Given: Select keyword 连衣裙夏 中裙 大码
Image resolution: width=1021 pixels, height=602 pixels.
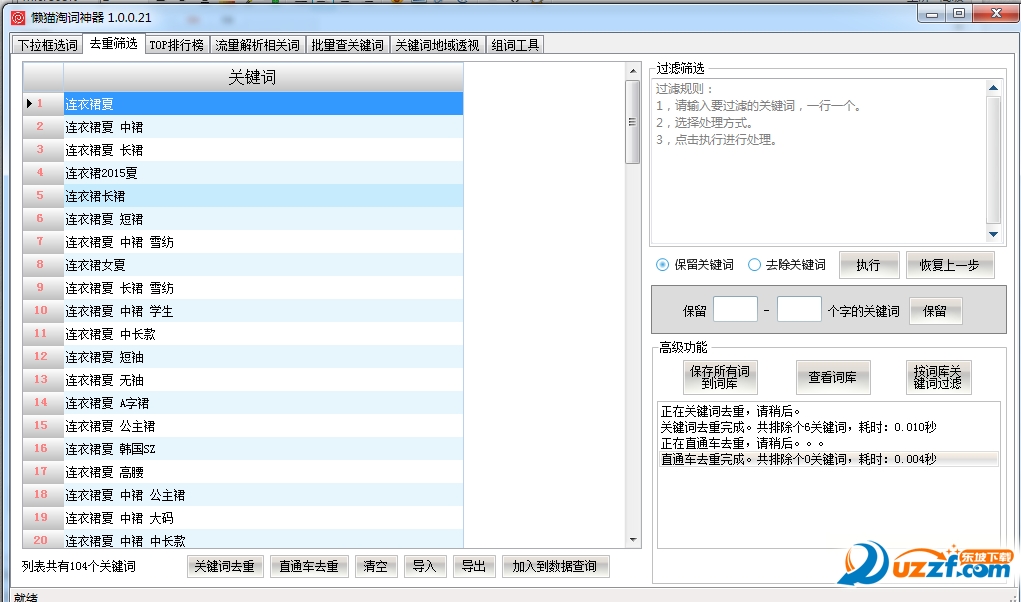Looking at the screenshot, I should pyautogui.click(x=263, y=518).
